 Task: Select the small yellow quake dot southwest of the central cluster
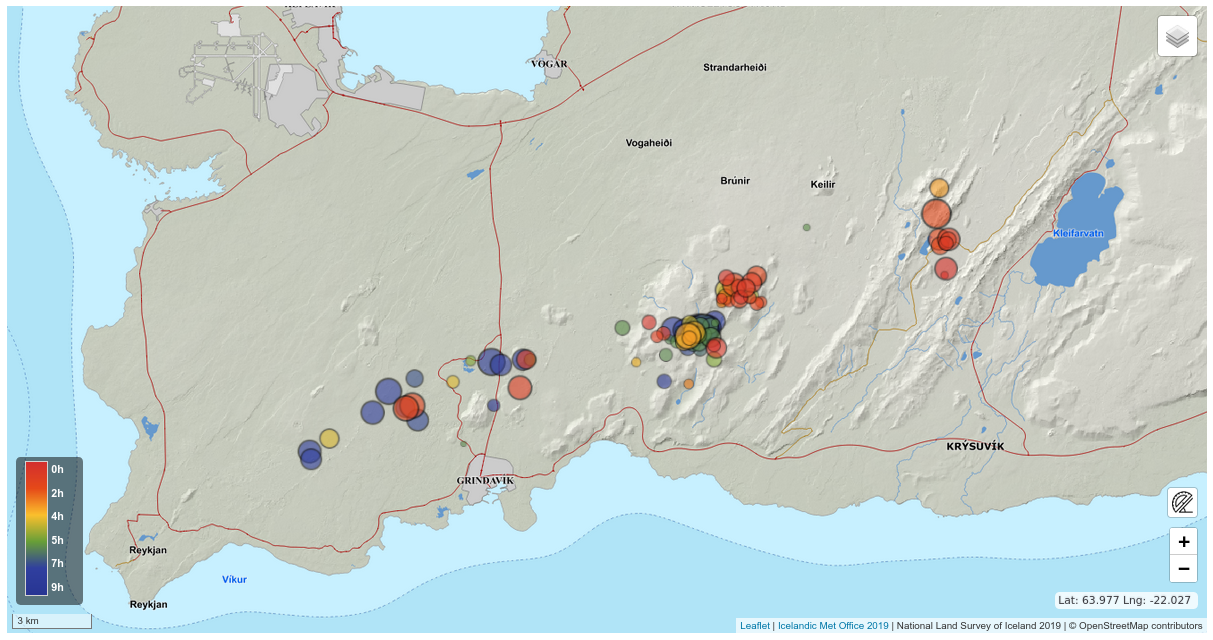point(636,362)
